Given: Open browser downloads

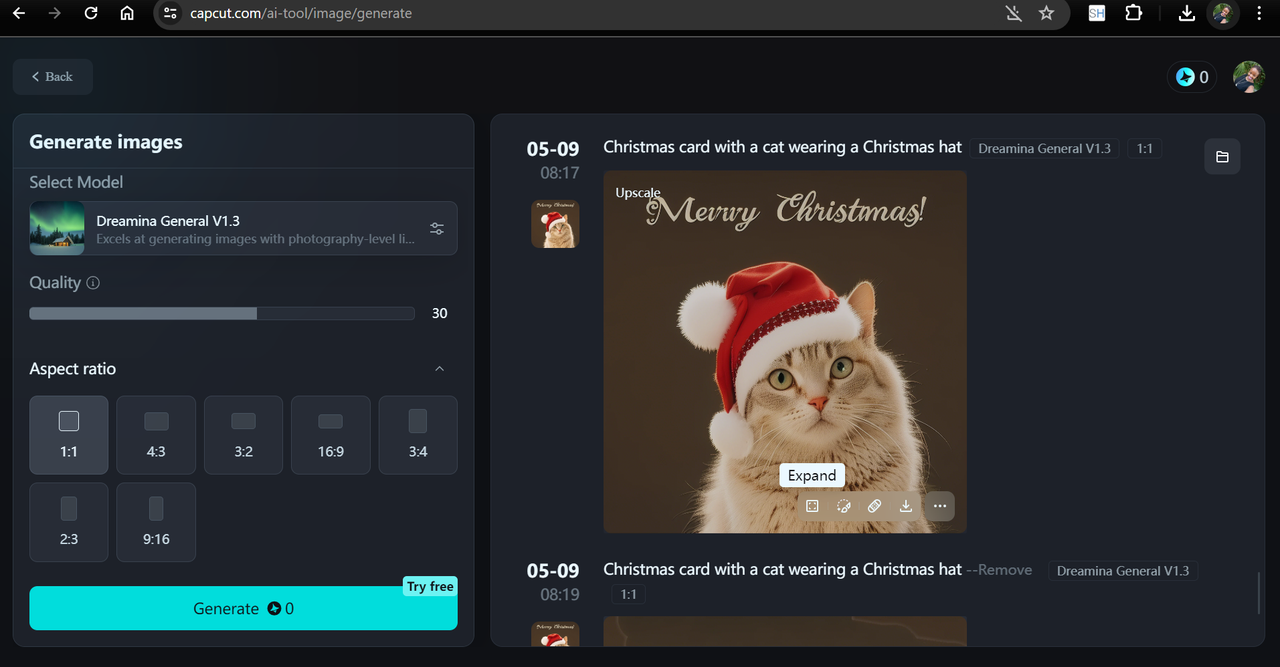Looking at the screenshot, I should 1186,14.
